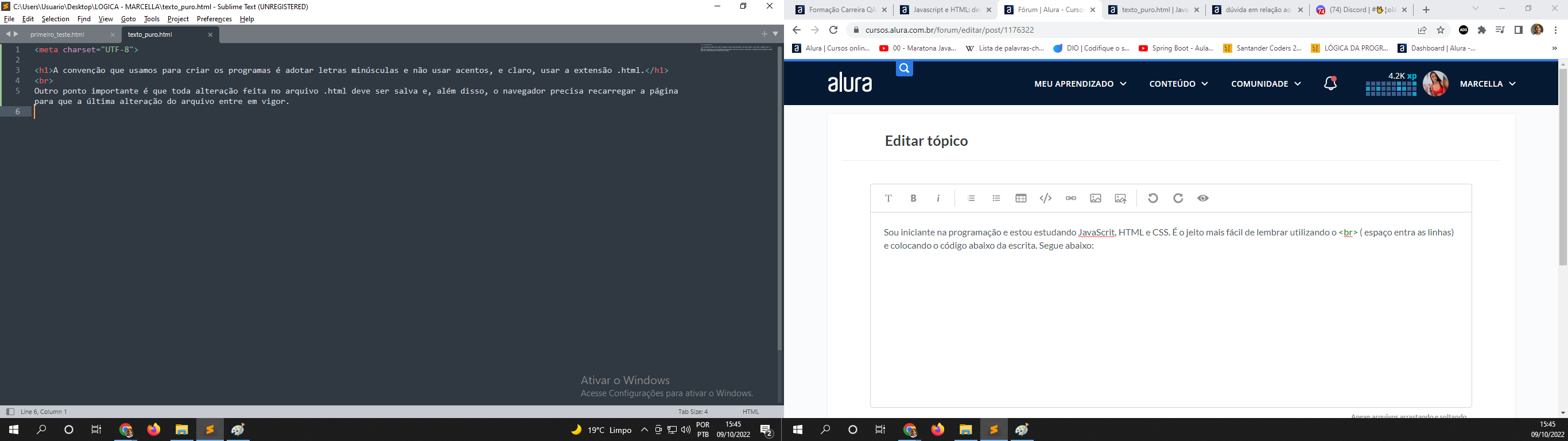Open Sublime Text File menu

coord(9,19)
